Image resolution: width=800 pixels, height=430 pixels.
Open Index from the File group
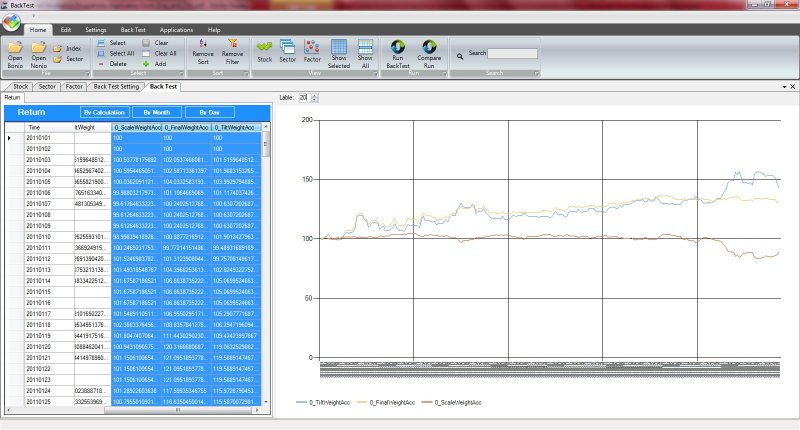click(67, 48)
